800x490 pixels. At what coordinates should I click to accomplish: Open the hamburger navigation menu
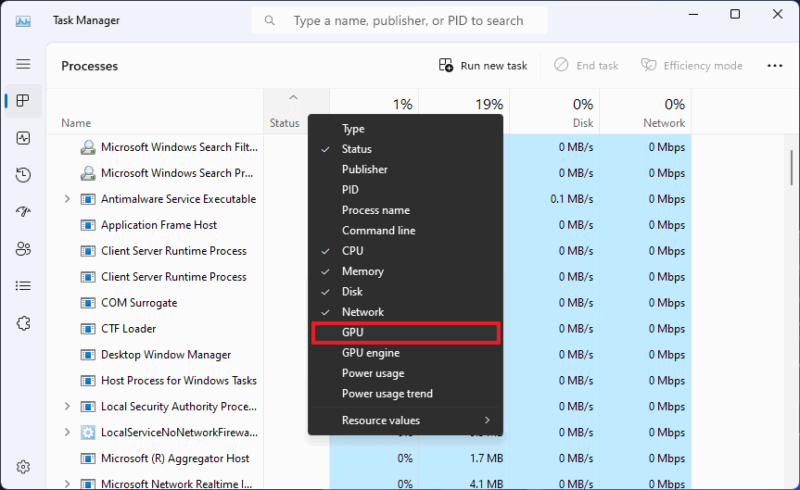pyautogui.click(x=23, y=64)
